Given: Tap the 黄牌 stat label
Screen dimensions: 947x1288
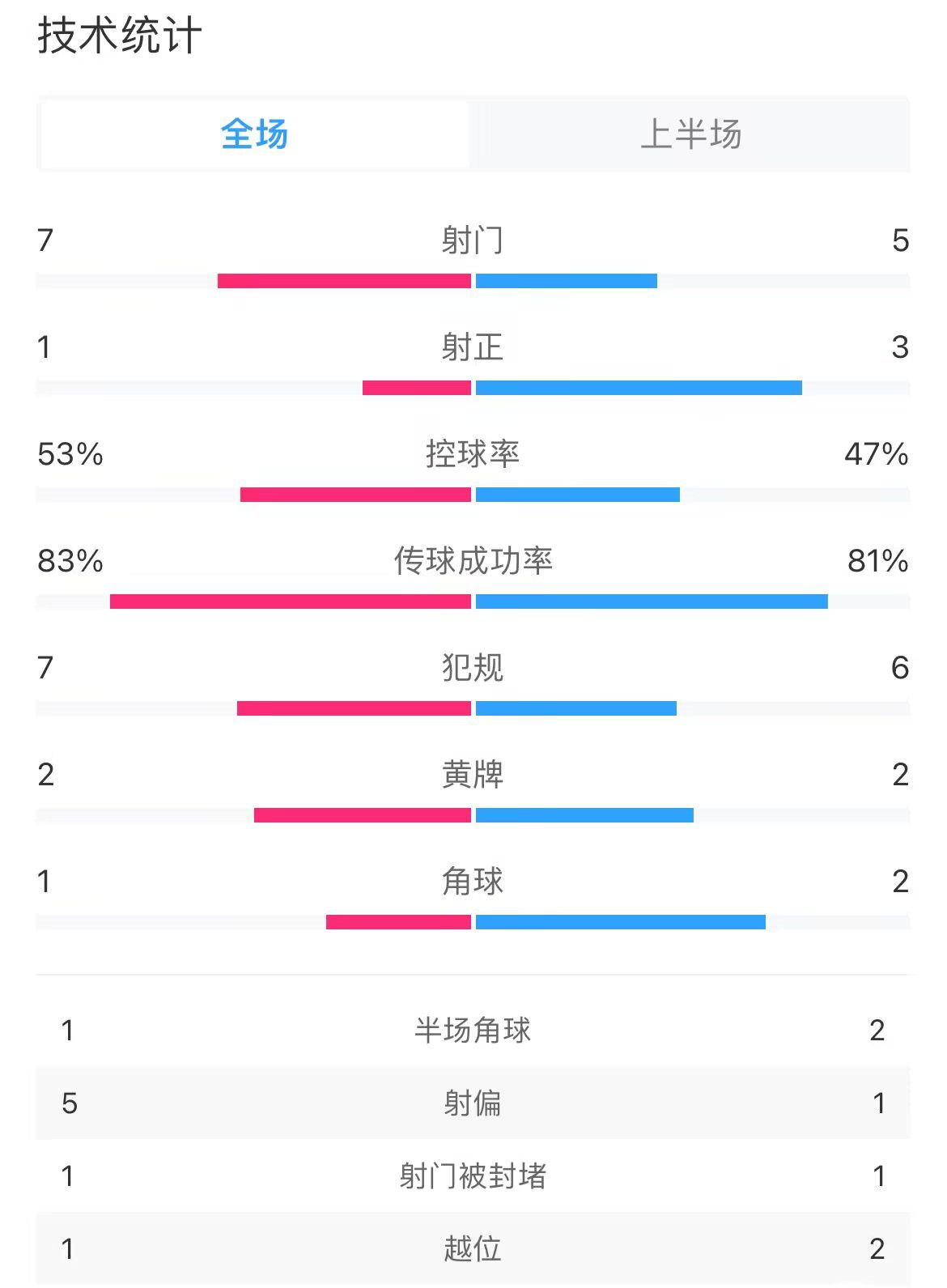Looking at the screenshot, I should 473,775.
